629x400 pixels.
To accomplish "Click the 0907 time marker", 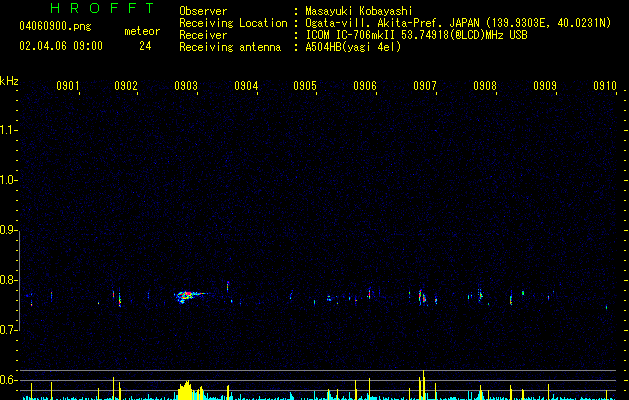I will click(425, 86).
